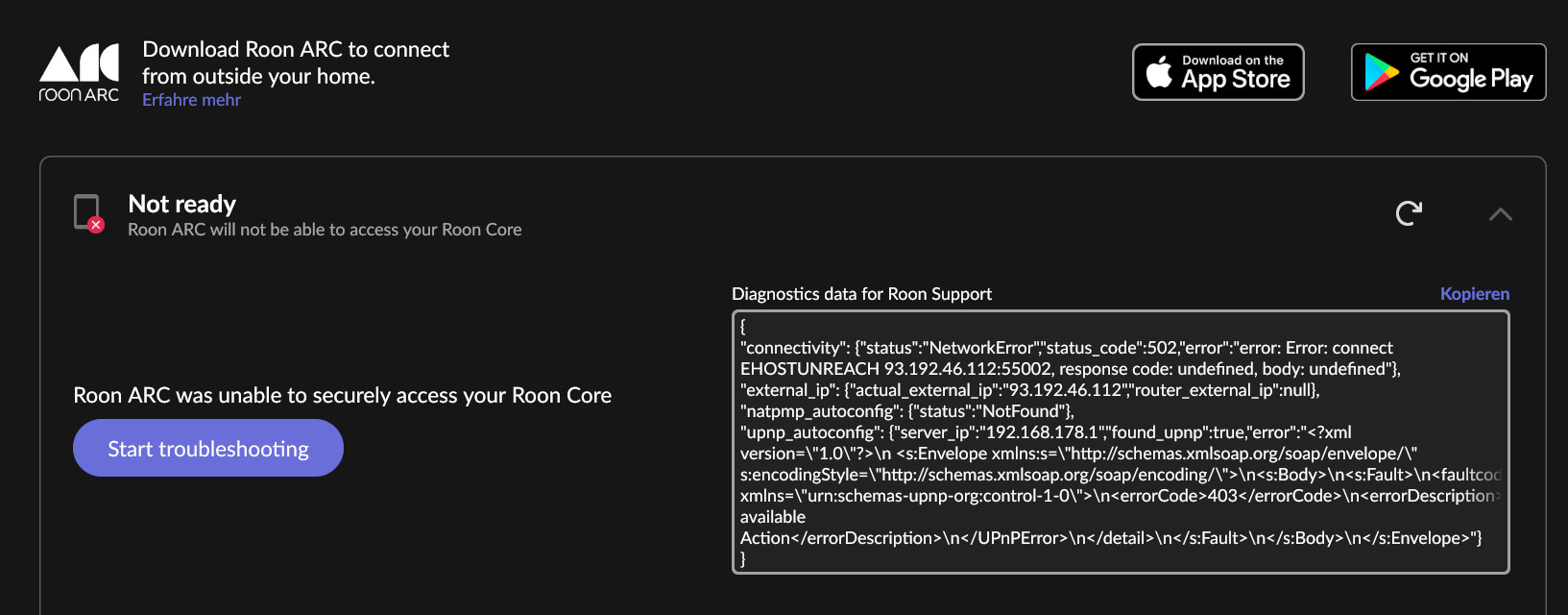
Task: Click the Roon ARC logo
Action: pos(79,73)
